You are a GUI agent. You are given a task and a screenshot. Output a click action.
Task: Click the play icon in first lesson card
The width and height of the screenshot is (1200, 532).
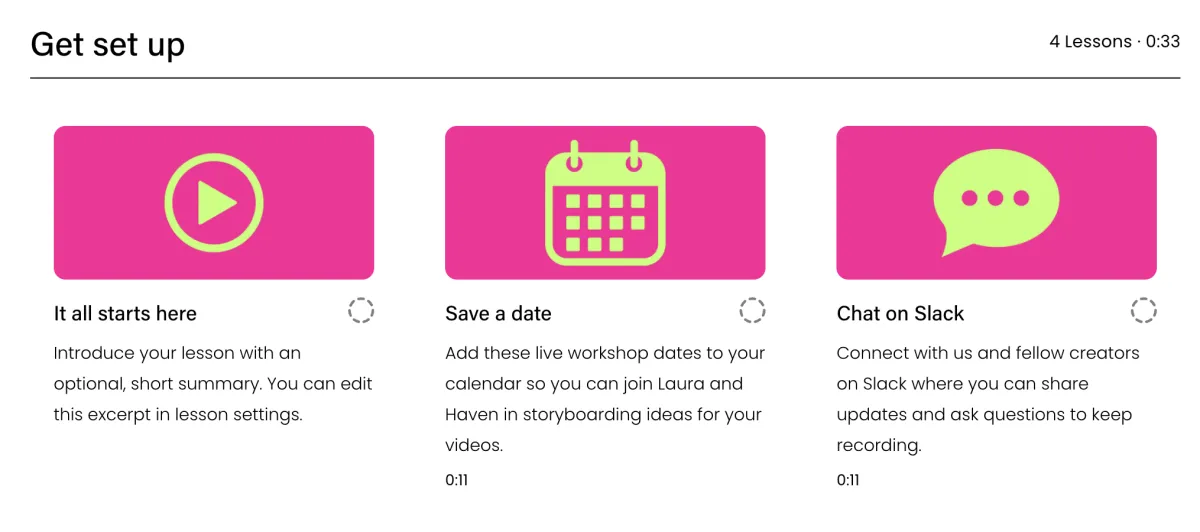(x=214, y=203)
